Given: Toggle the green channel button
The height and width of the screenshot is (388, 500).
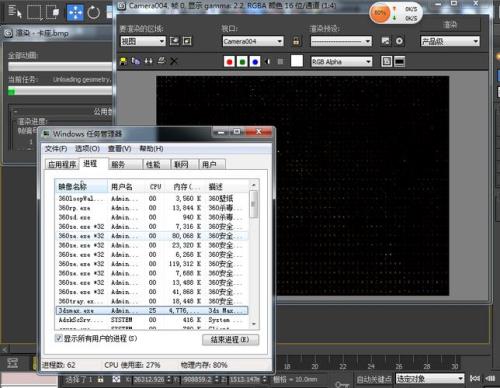Looking at the screenshot, I should [242, 62].
